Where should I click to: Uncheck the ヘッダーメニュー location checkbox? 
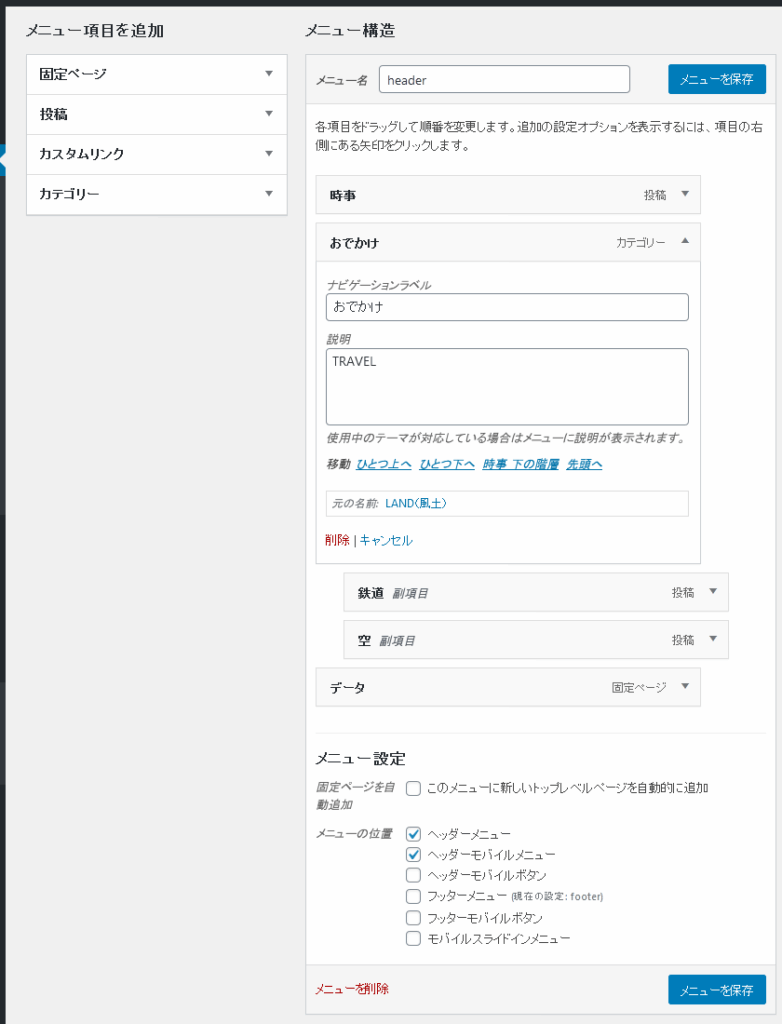413,834
